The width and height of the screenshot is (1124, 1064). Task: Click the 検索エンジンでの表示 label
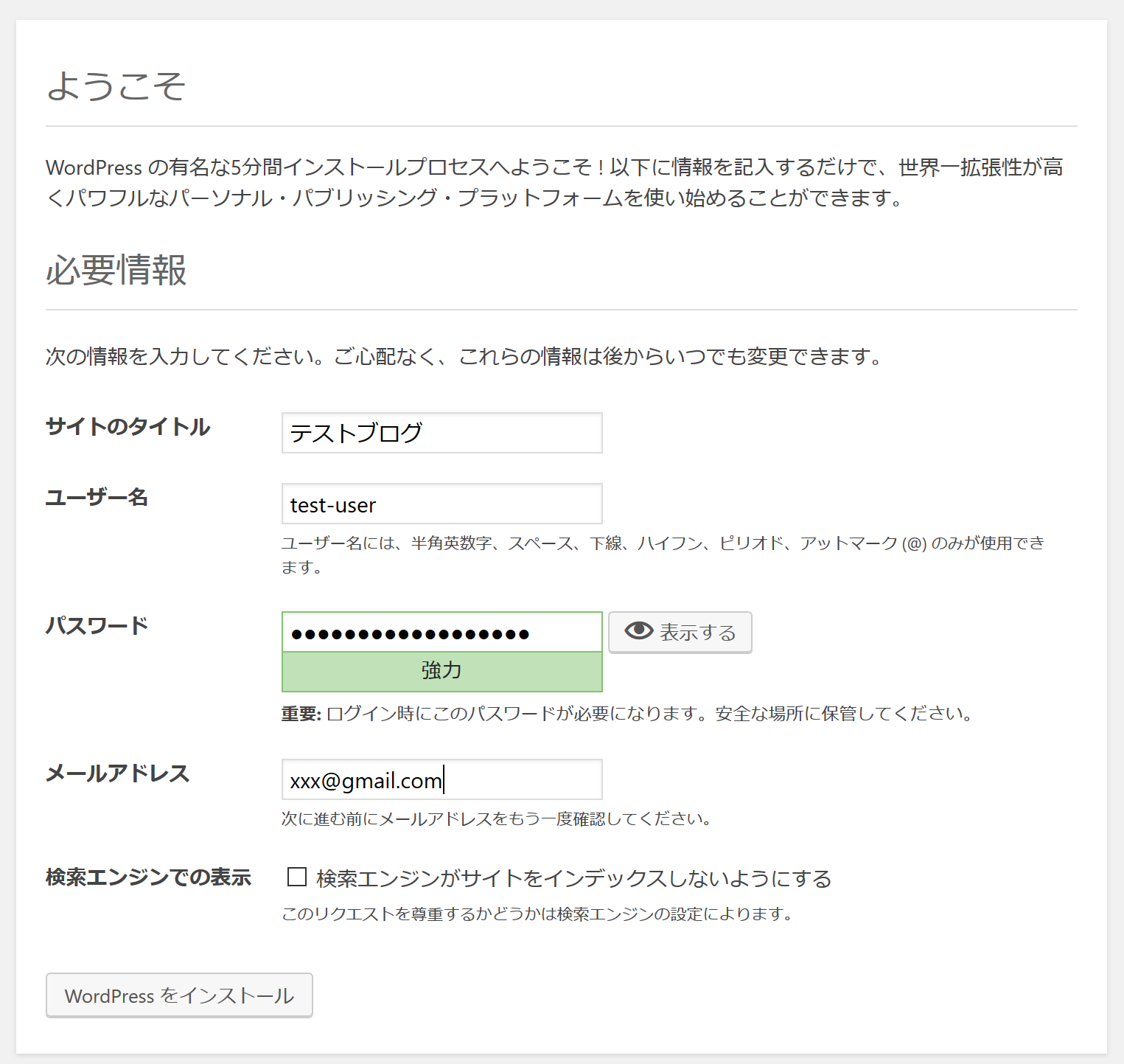pos(148,877)
